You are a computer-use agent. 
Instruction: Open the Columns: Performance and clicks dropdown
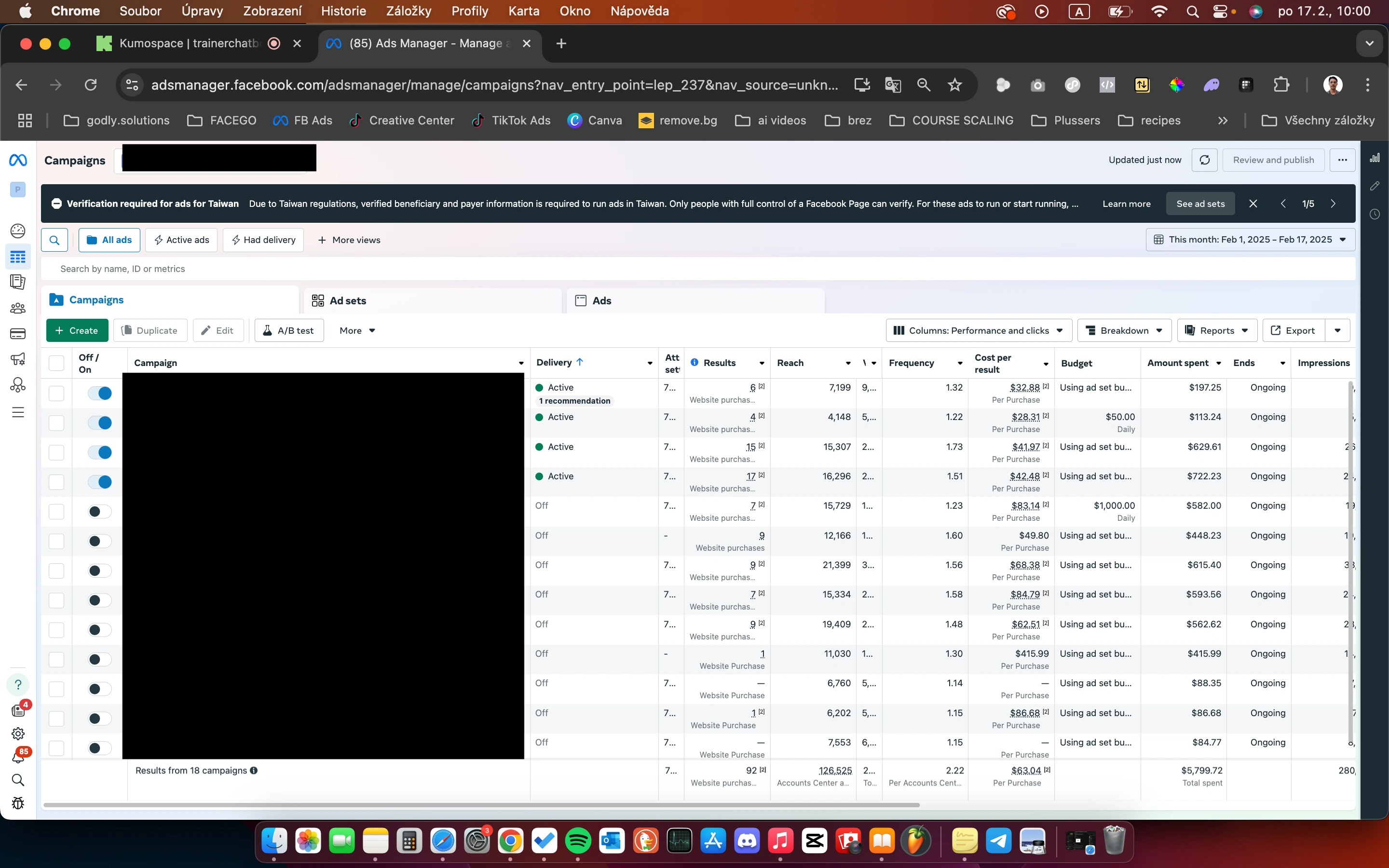979,331
